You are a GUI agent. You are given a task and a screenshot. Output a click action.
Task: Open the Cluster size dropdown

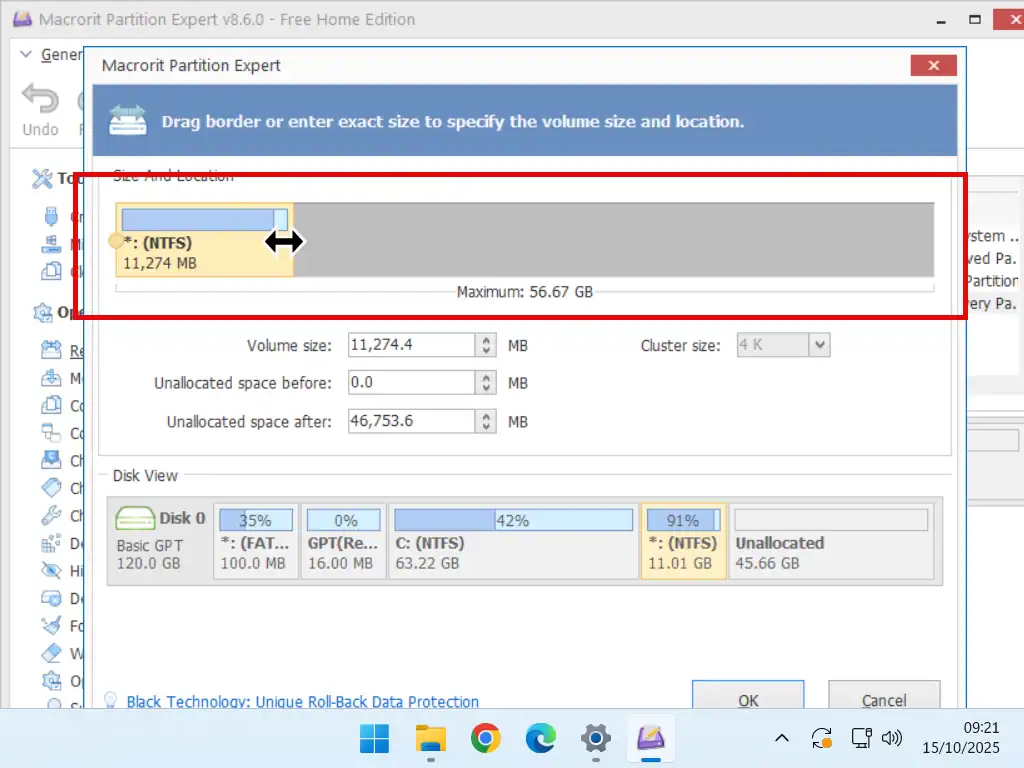pyautogui.click(x=819, y=345)
